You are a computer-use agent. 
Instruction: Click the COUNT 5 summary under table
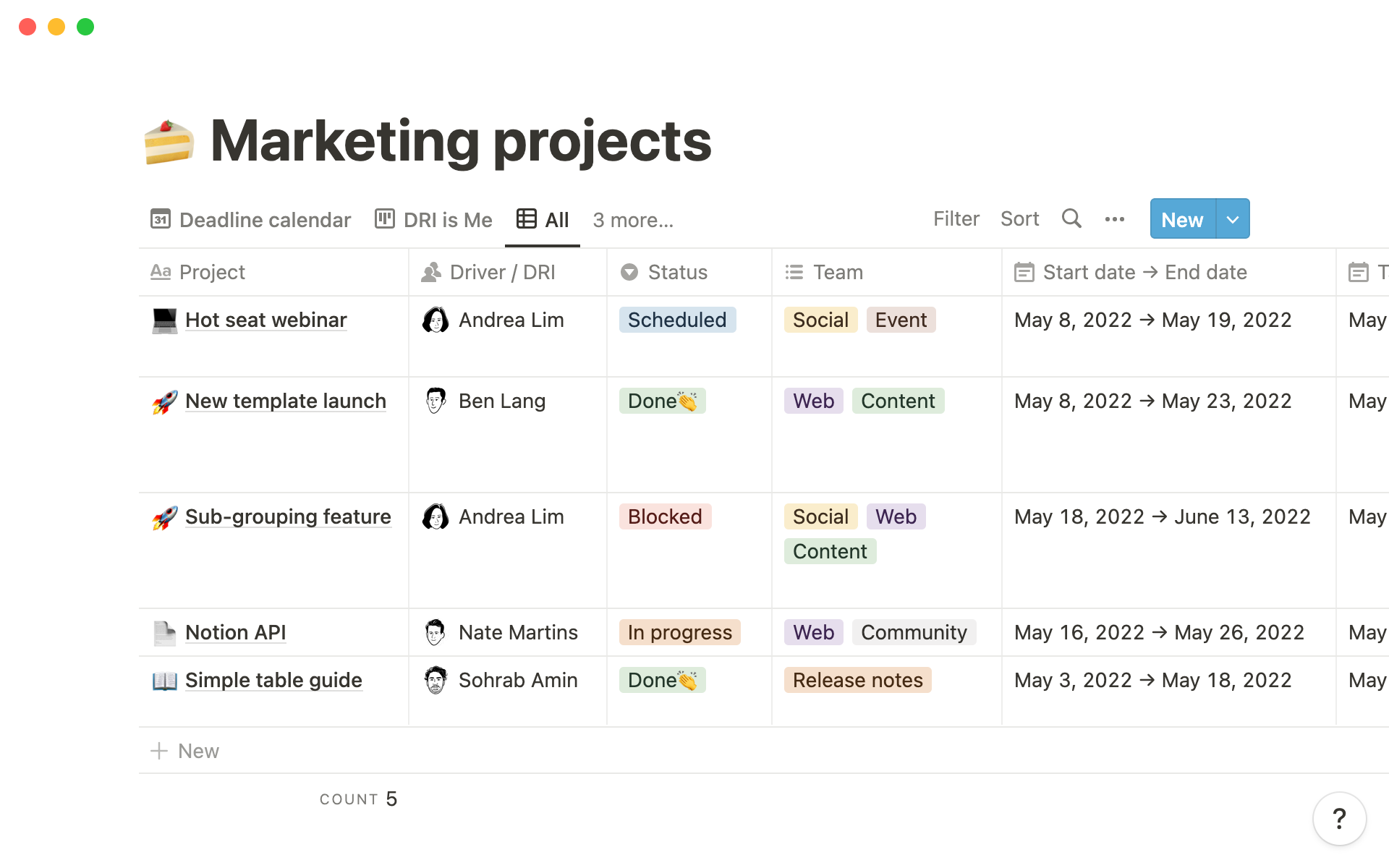(358, 799)
